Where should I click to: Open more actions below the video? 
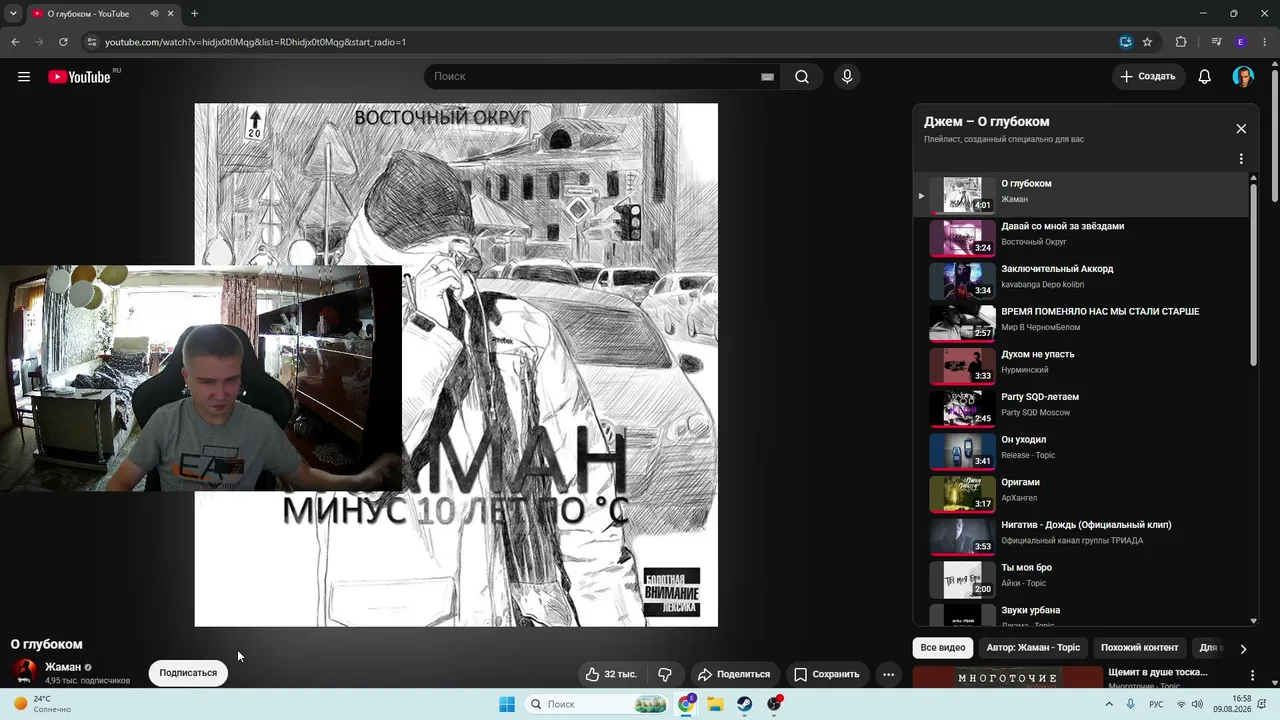[x=888, y=674]
